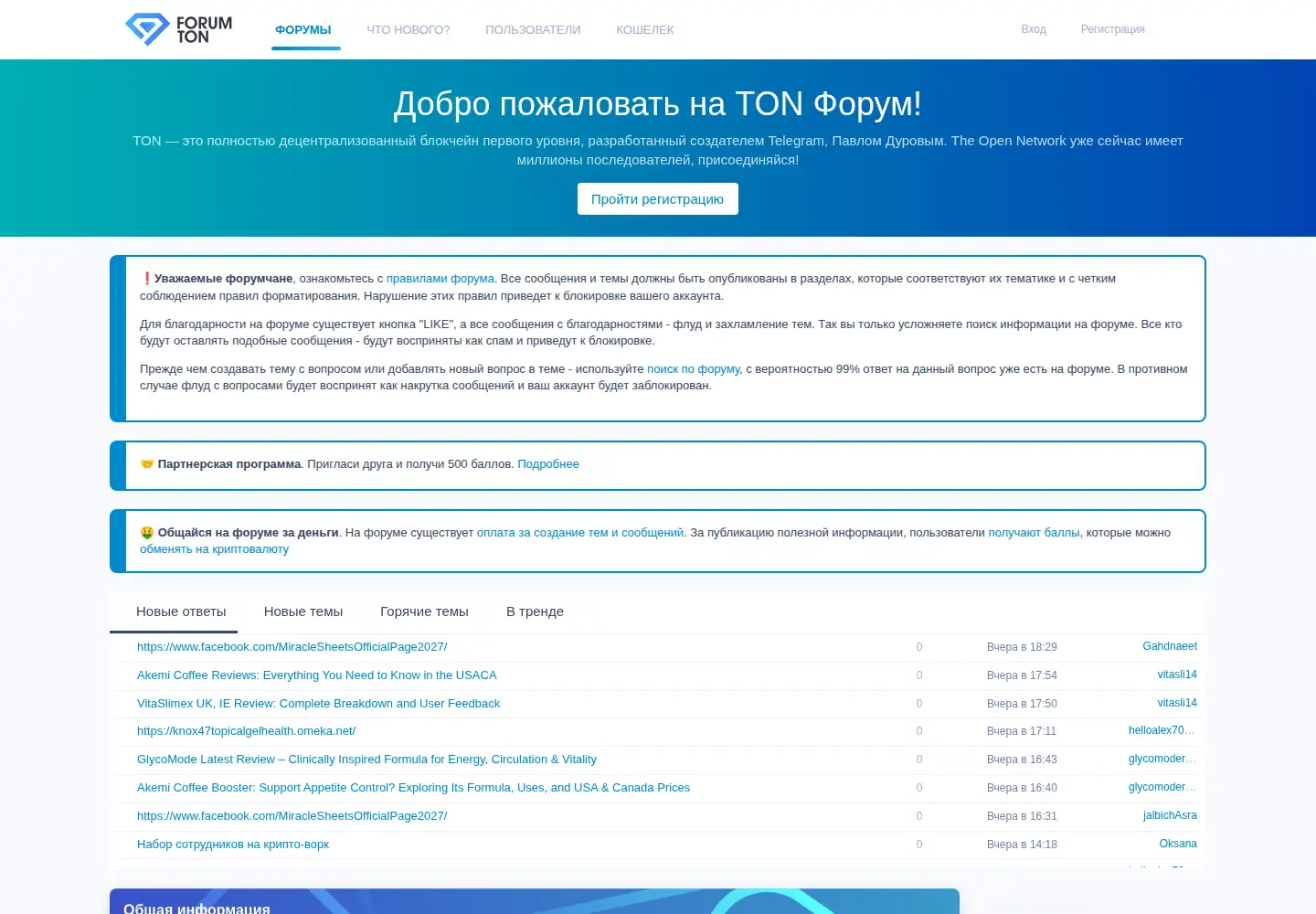The height and width of the screenshot is (914, 1316).
Task: Open knox47topicalgelhealth.omeka.net topic
Action: tap(246, 731)
